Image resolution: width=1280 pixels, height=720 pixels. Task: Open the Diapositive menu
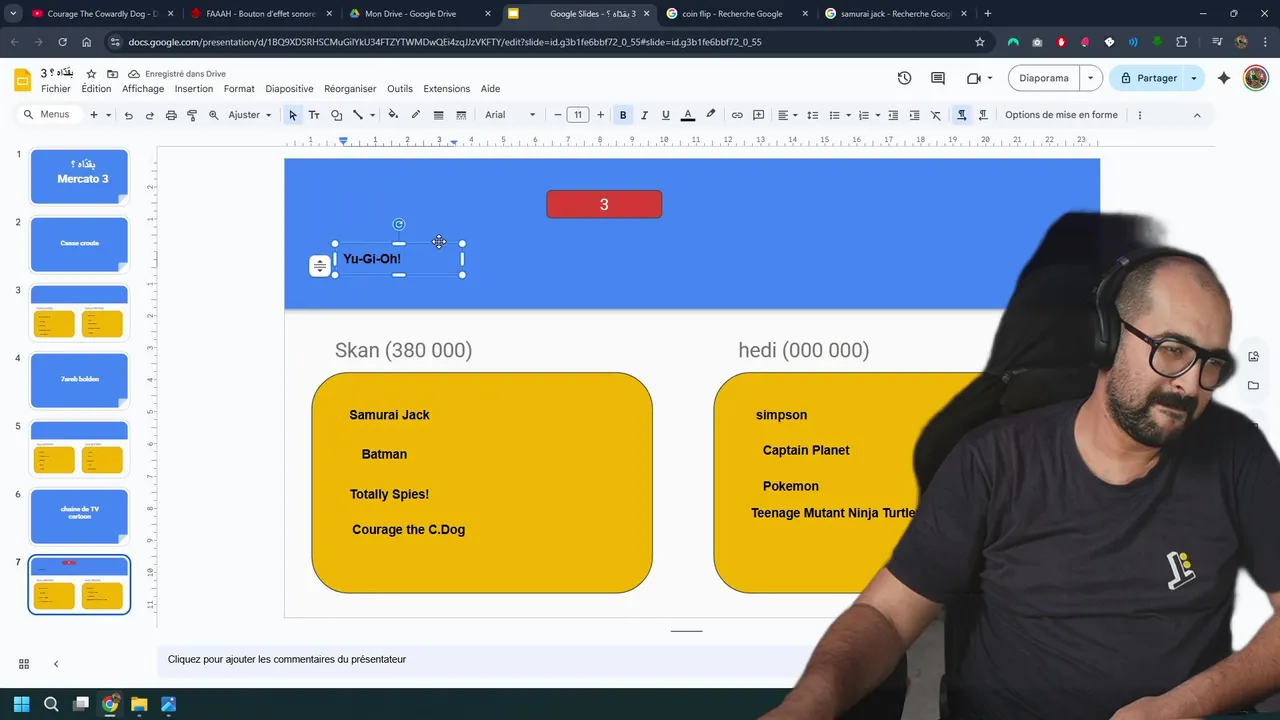pyautogui.click(x=289, y=89)
